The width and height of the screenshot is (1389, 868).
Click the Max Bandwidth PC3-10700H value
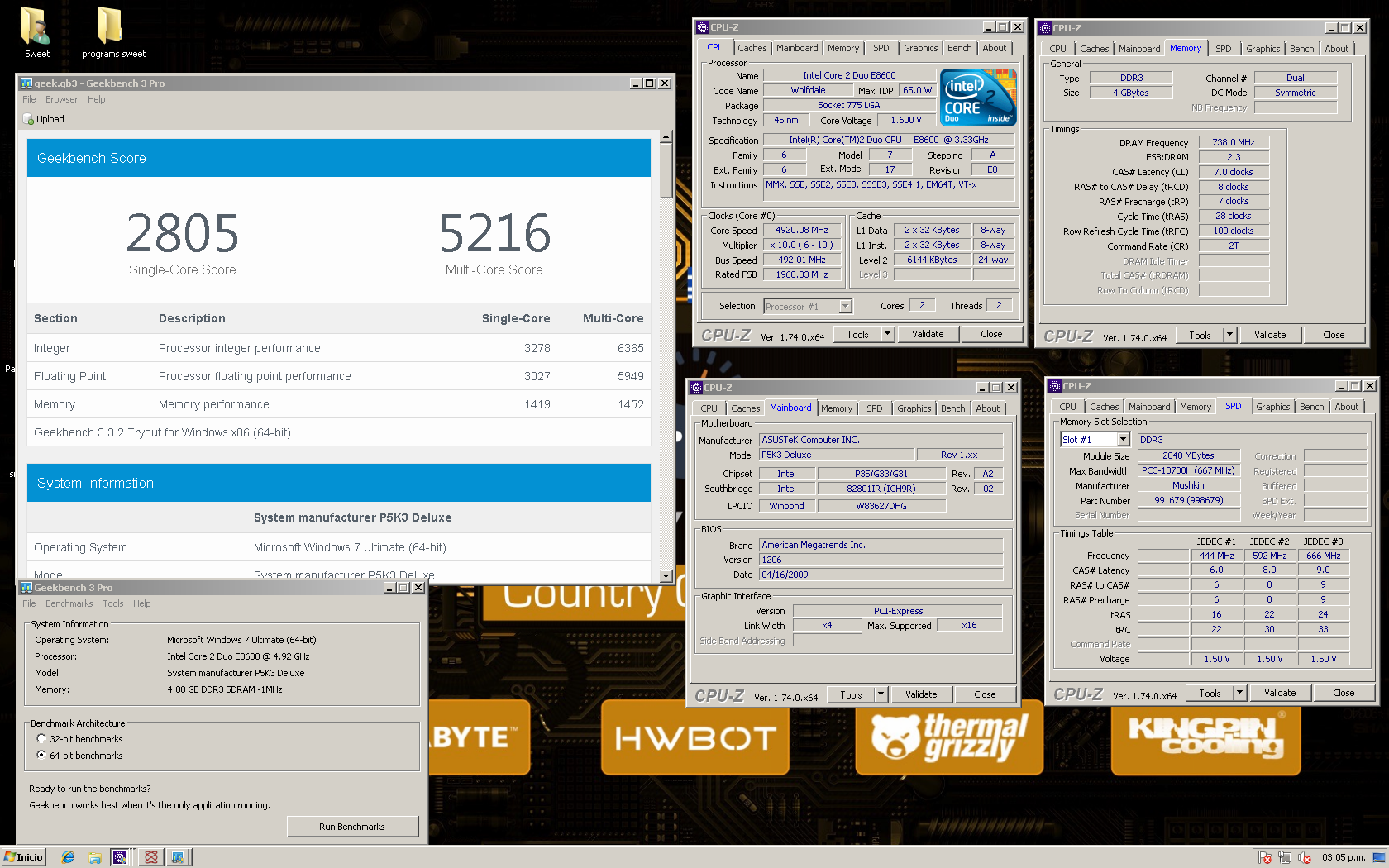[x=1188, y=470]
